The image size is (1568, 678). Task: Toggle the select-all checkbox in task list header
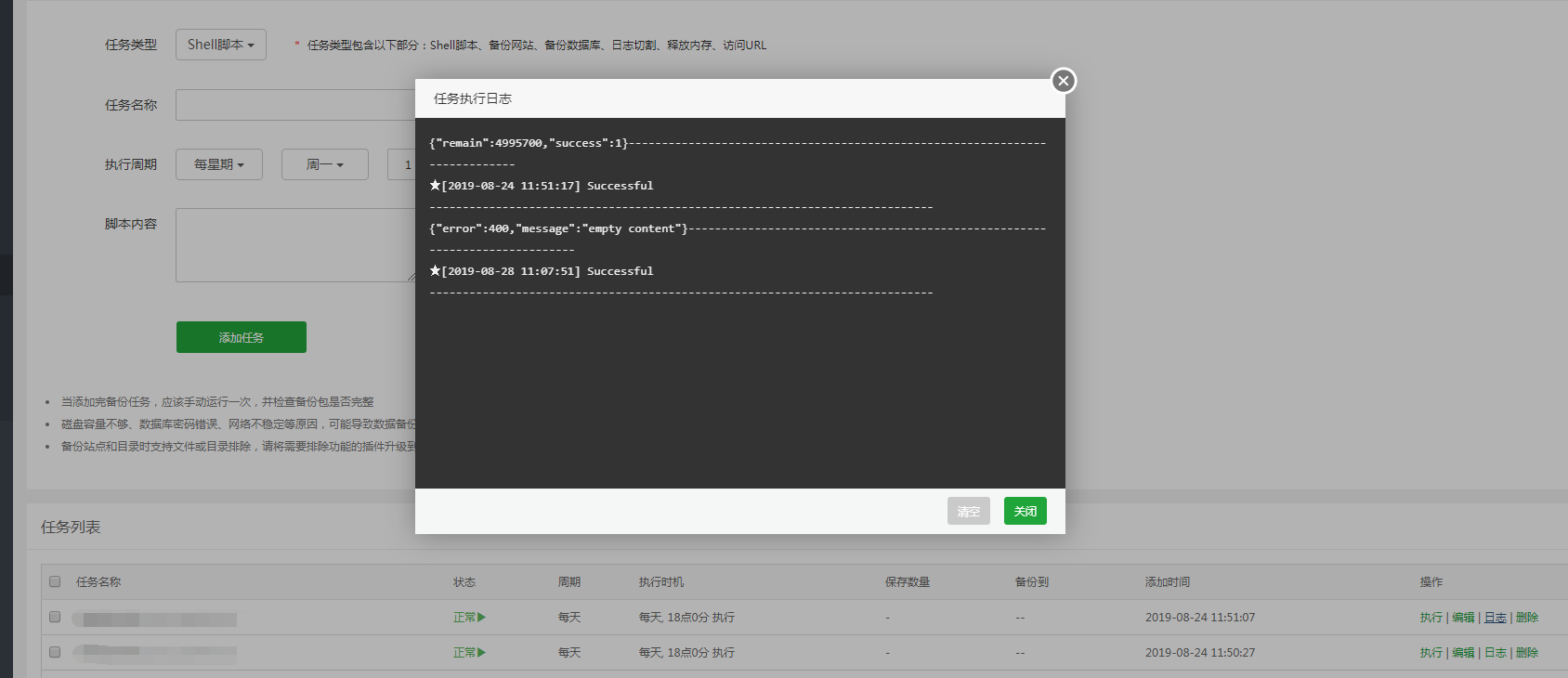click(x=55, y=581)
